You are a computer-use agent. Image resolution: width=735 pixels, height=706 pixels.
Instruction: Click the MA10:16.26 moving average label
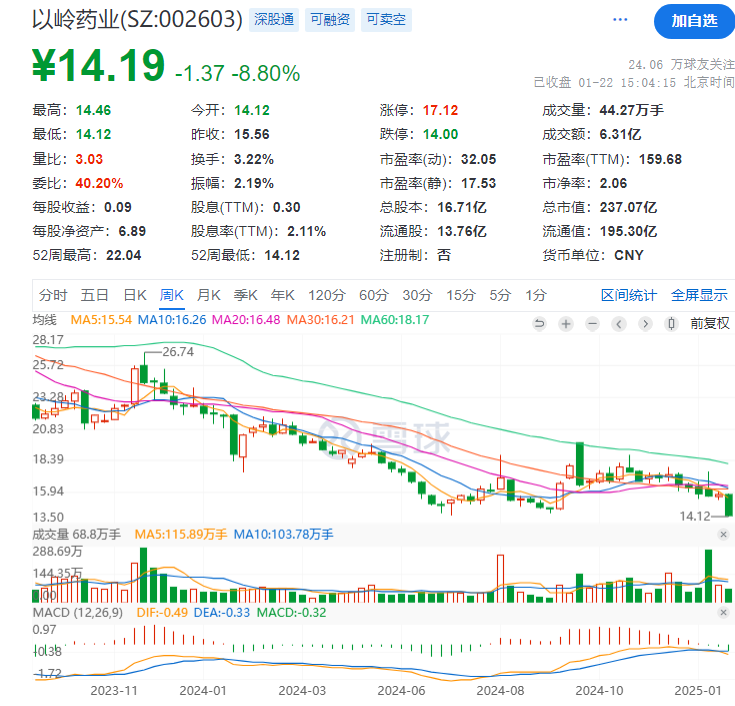pos(172,320)
